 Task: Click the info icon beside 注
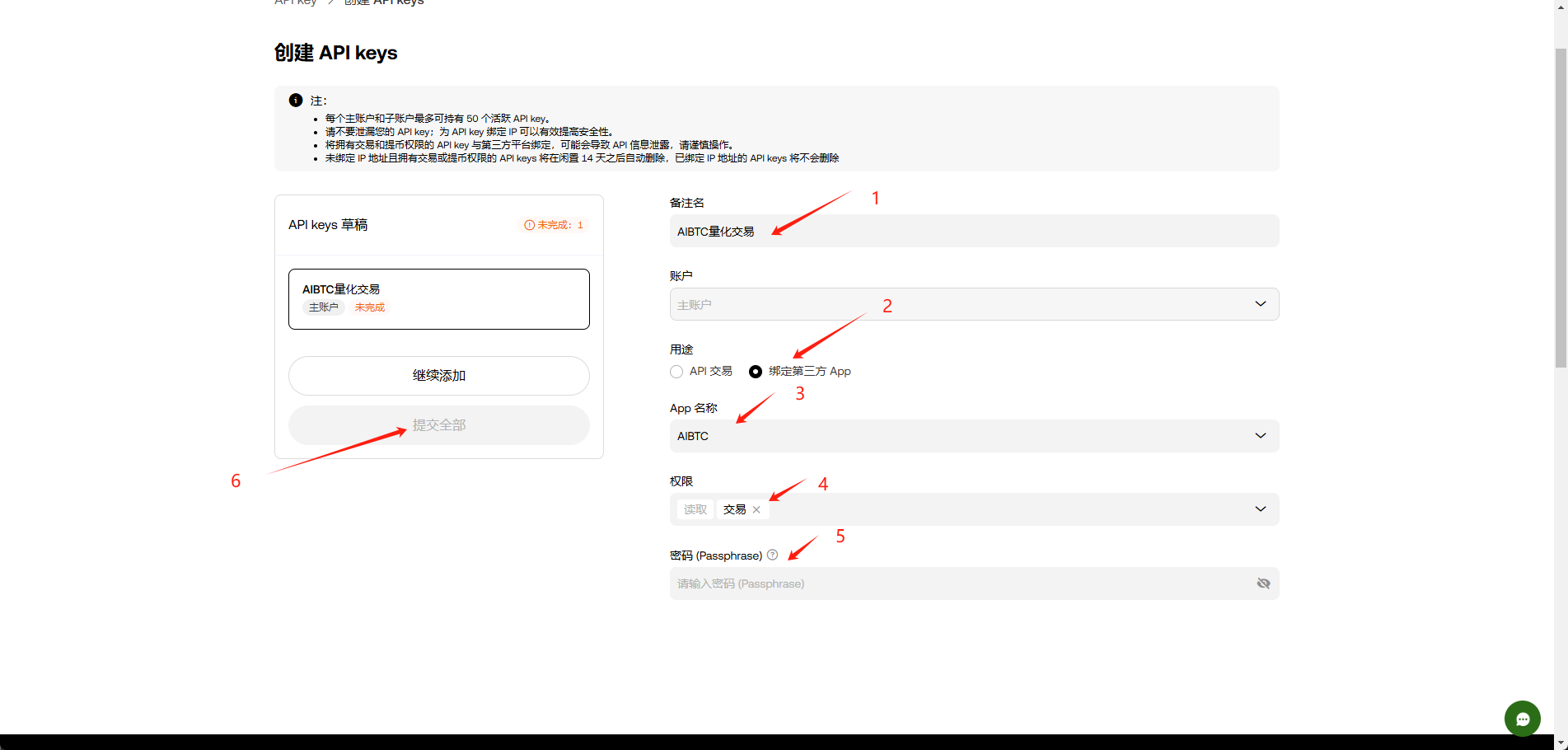pyautogui.click(x=296, y=101)
